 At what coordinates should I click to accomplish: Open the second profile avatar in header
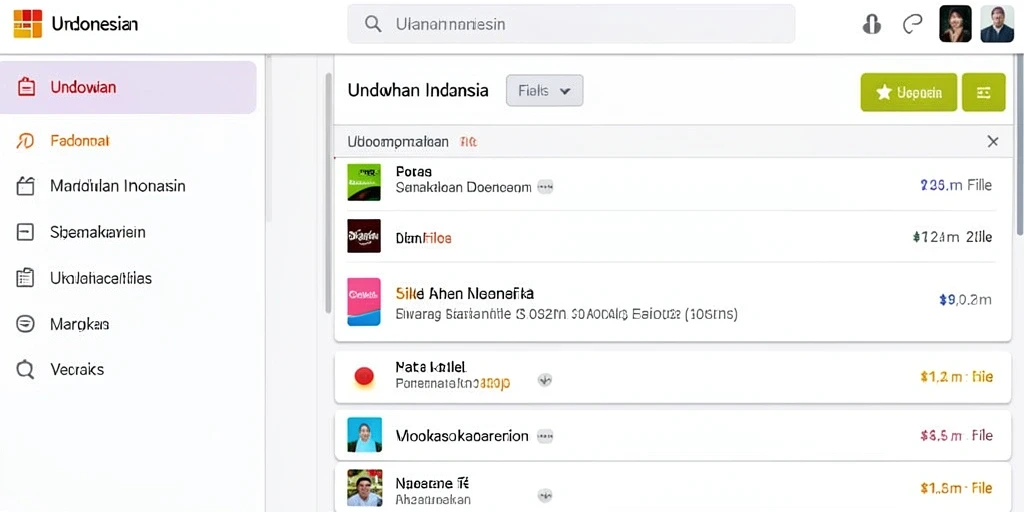click(x=997, y=24)
